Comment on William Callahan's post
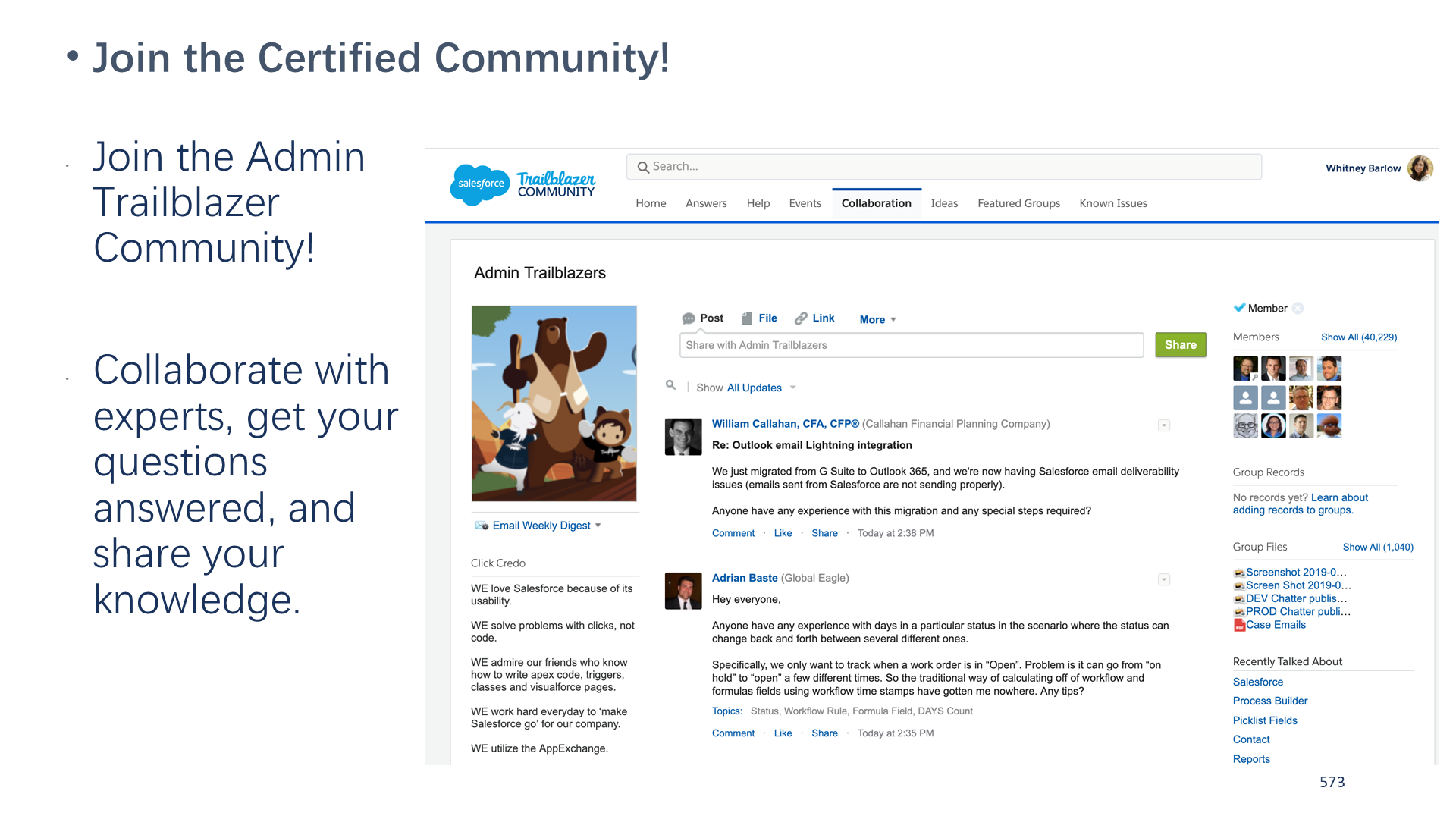The image size is (1456, 819). point(733,533)
